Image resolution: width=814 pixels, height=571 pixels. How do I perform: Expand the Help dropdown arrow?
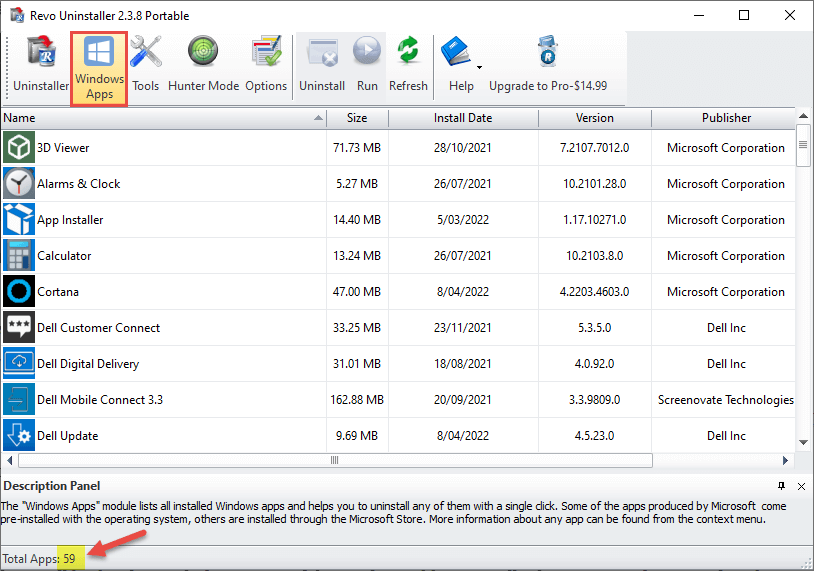point(479,67)
